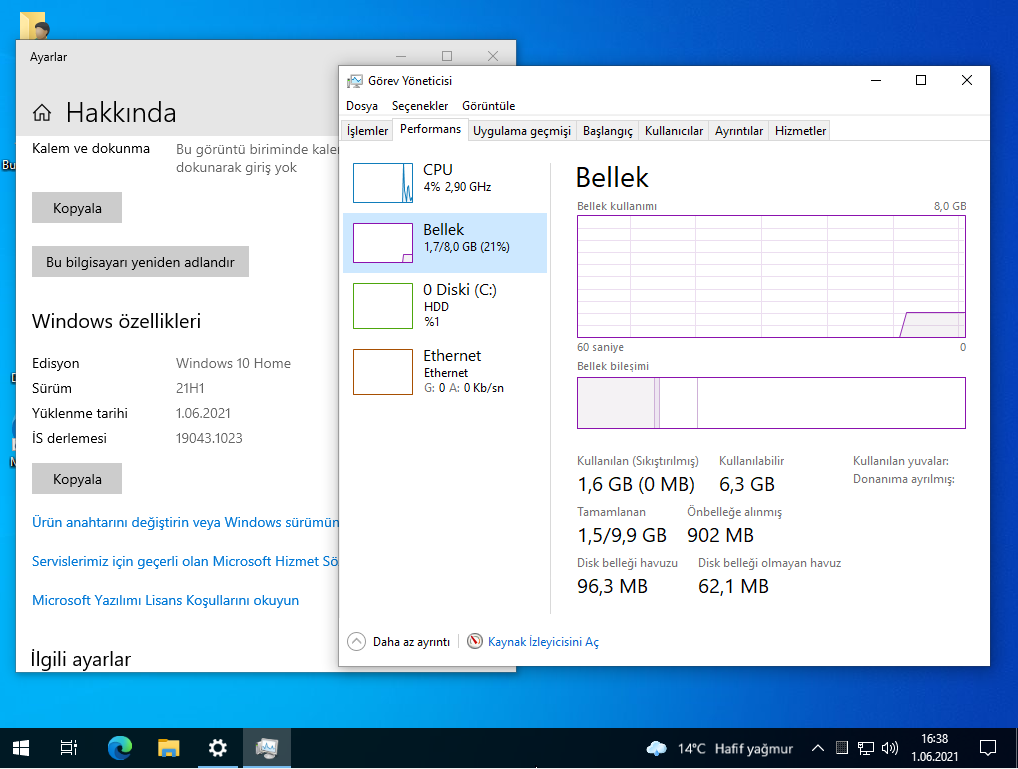The image size is (1018, 769).
Task: Click the network icon in system tray
Action: [865, 748]
